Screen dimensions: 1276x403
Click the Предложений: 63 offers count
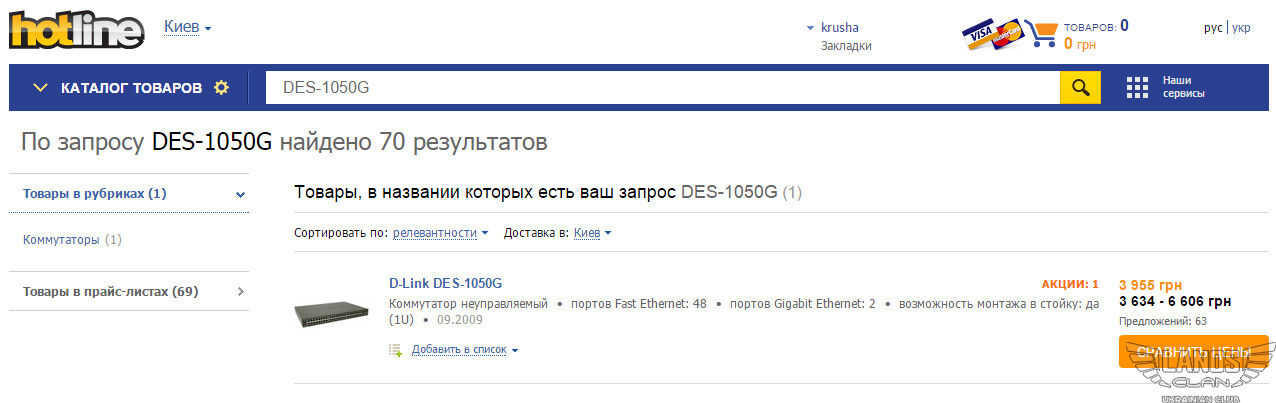click(x=1163, y=321)
